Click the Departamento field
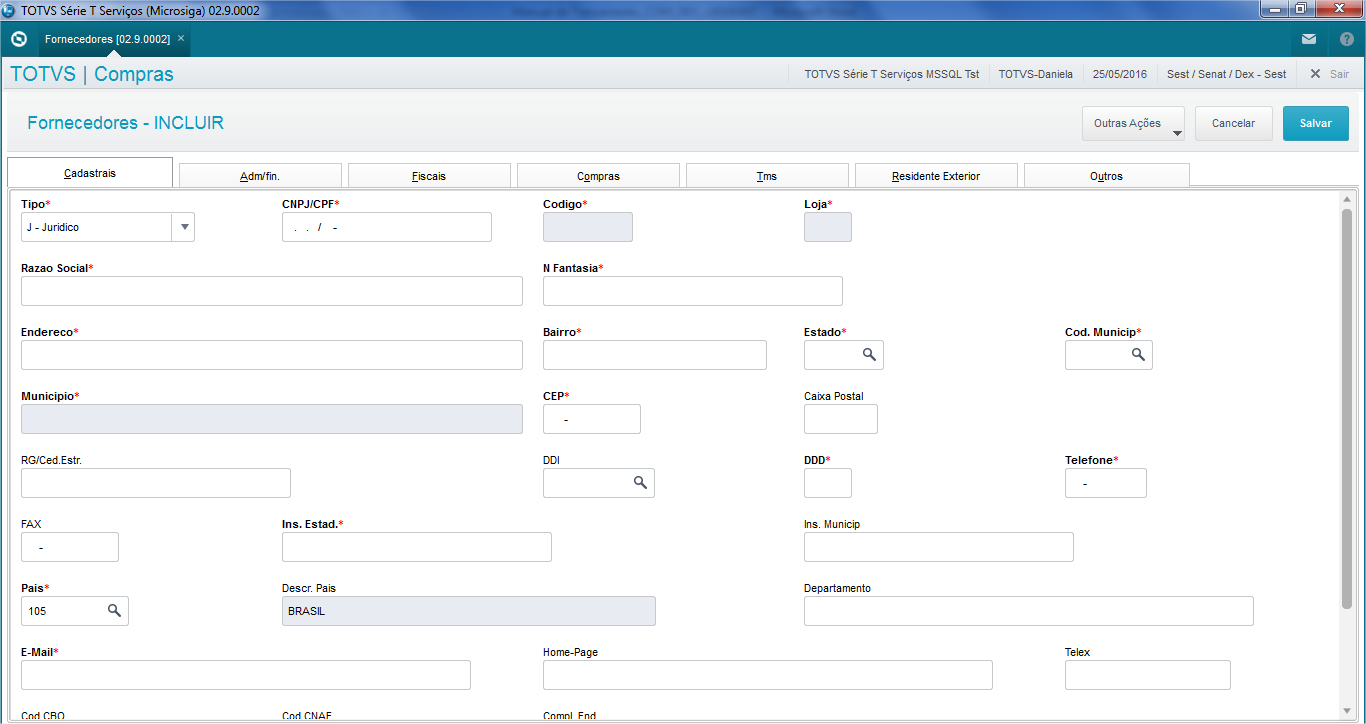The height and width of the screenshot is (724, 1366). (1029, 611)
